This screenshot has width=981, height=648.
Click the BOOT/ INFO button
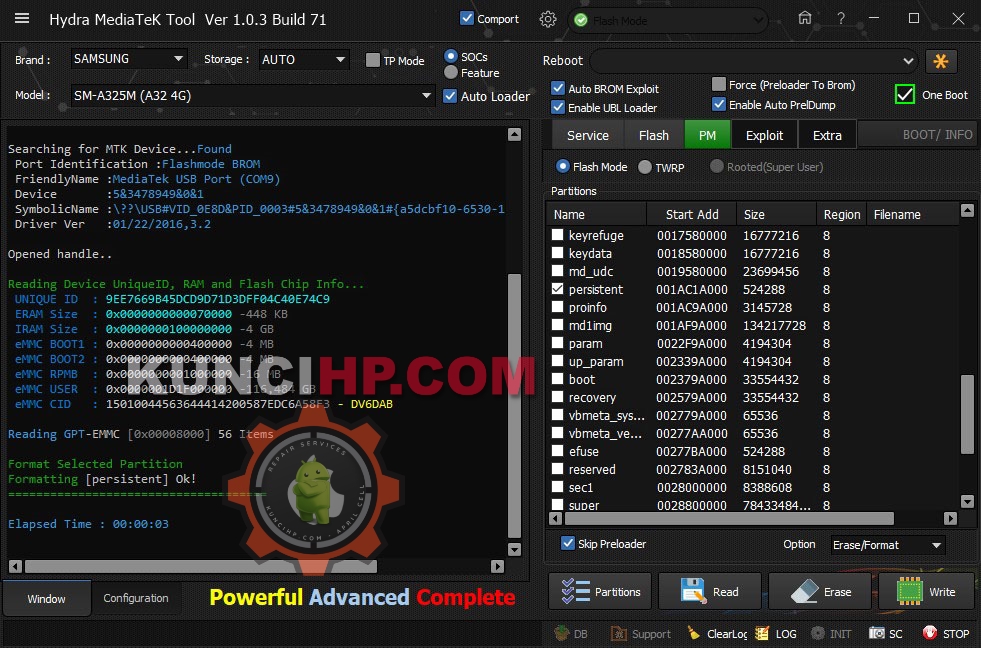(x=917, y=134)
